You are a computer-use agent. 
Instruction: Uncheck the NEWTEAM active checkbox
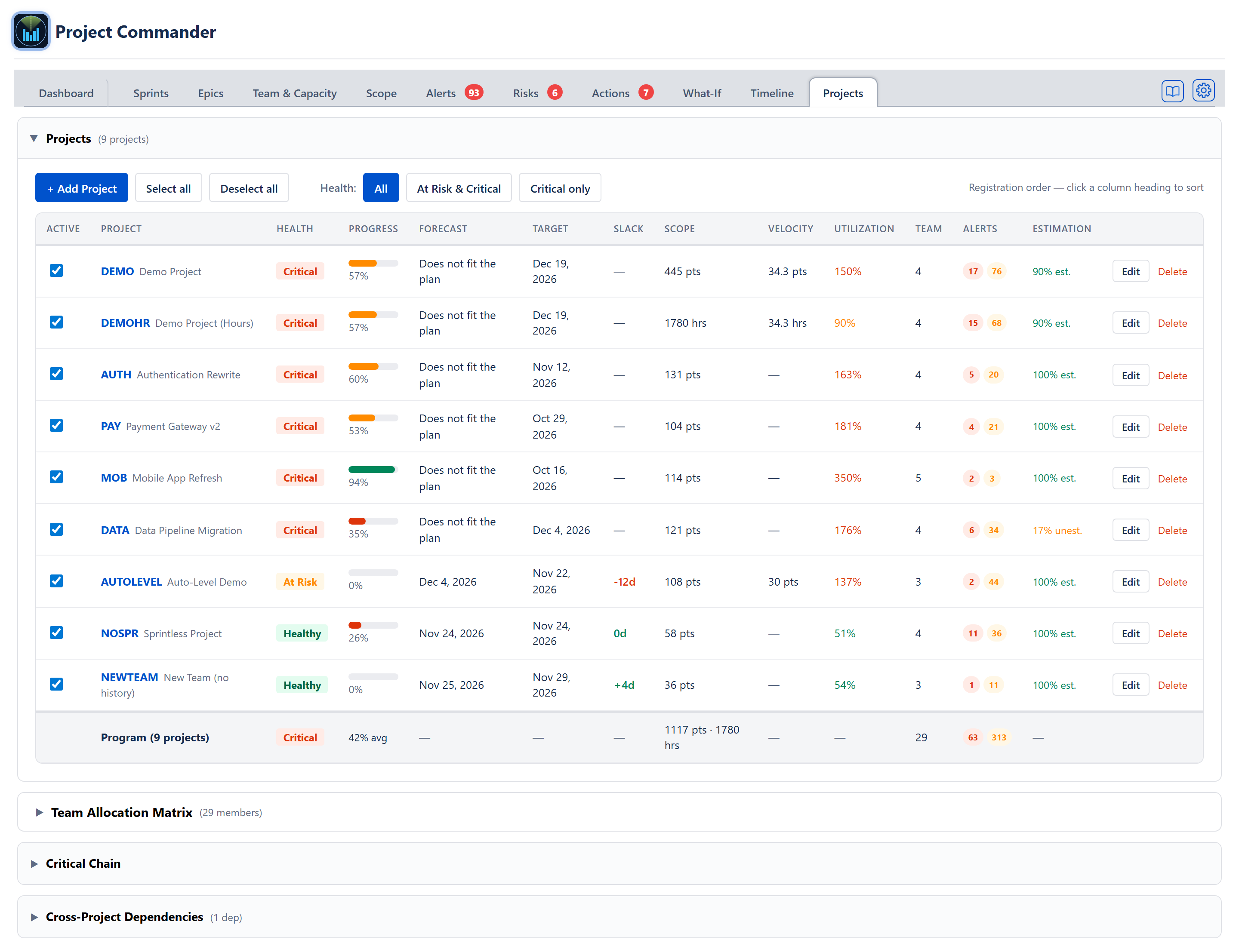point(56,684)
